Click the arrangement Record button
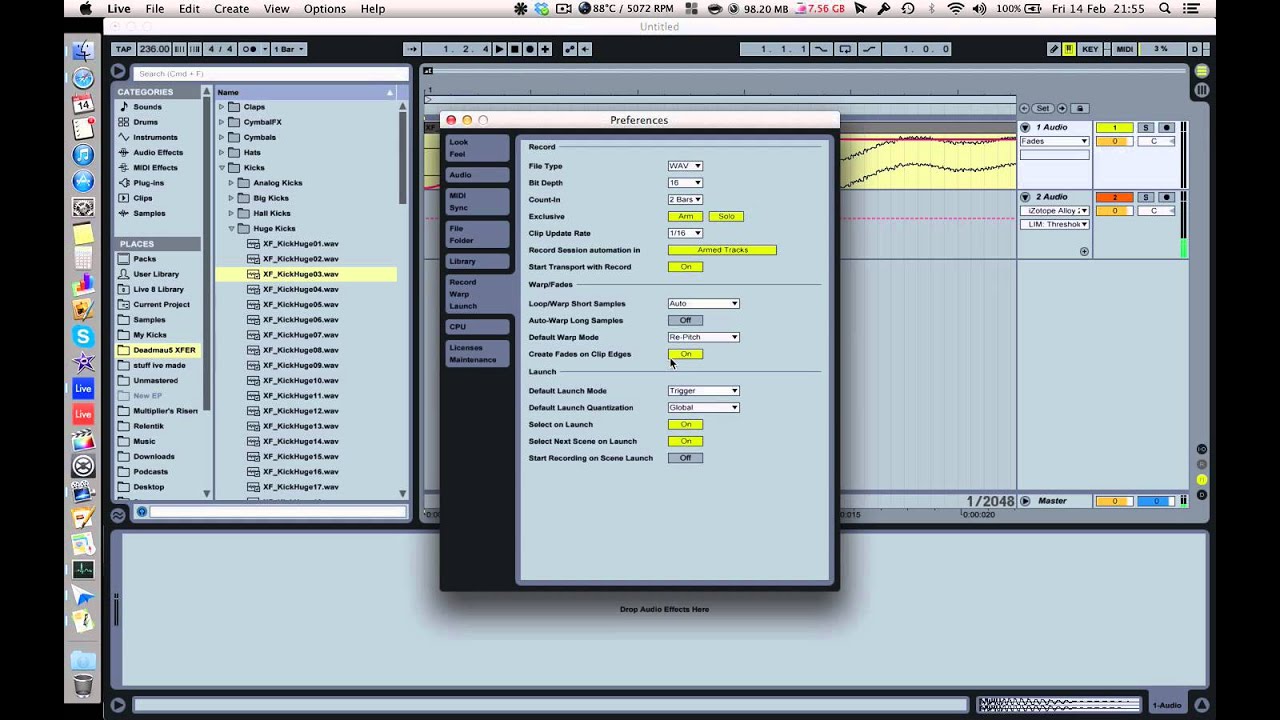Viewport: 1280px width, 720px height. pos(530,49)
